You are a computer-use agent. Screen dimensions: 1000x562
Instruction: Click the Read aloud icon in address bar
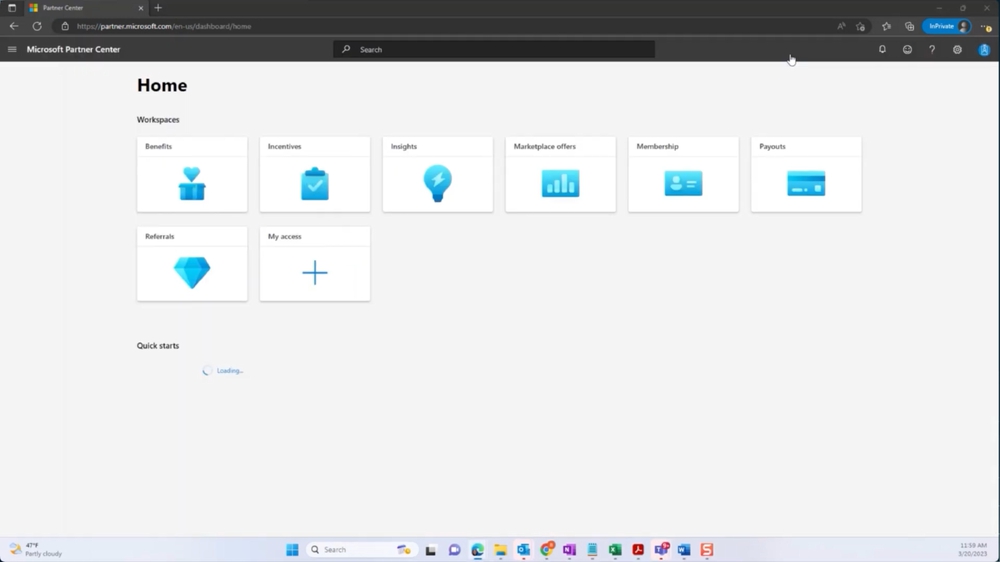tap(841, 26)
